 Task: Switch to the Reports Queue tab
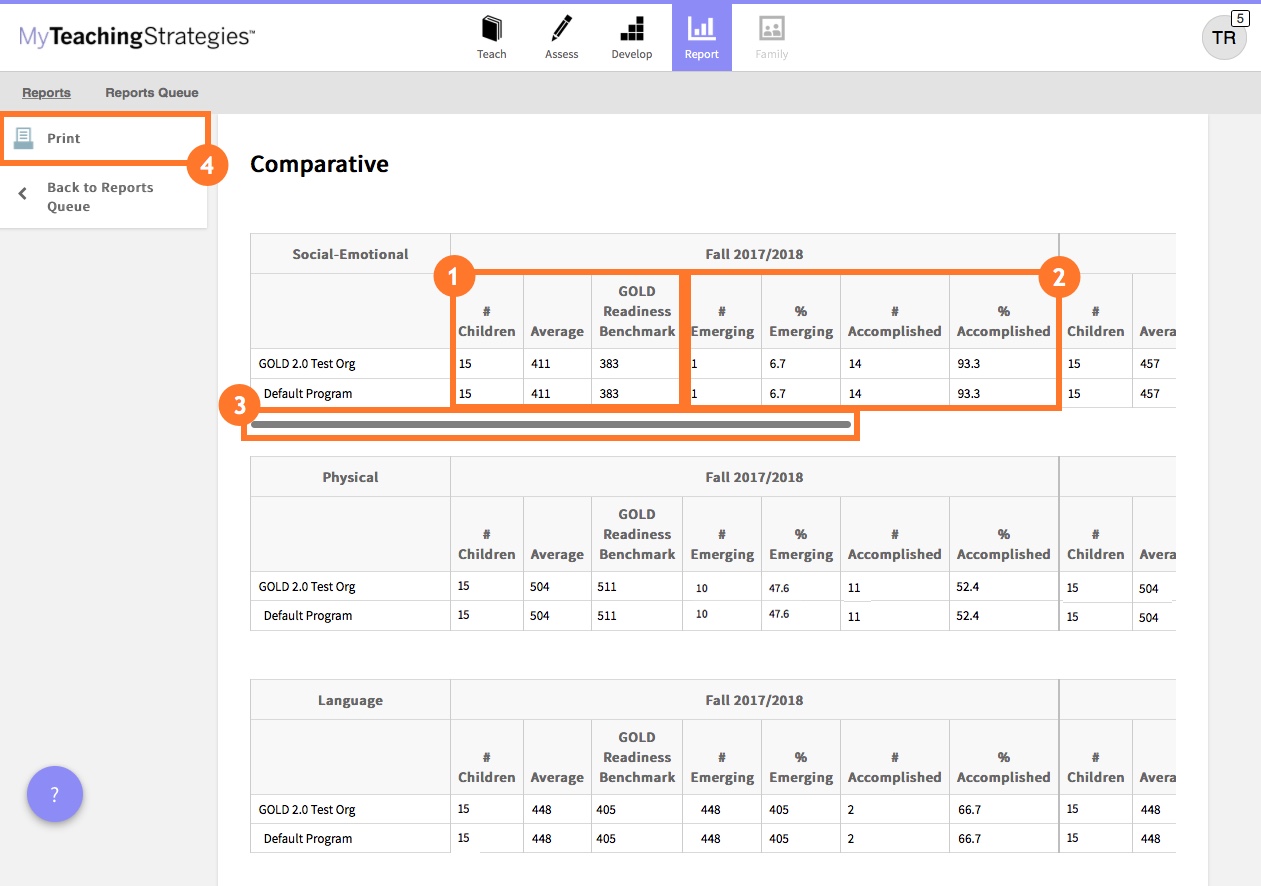pos(151,92)
